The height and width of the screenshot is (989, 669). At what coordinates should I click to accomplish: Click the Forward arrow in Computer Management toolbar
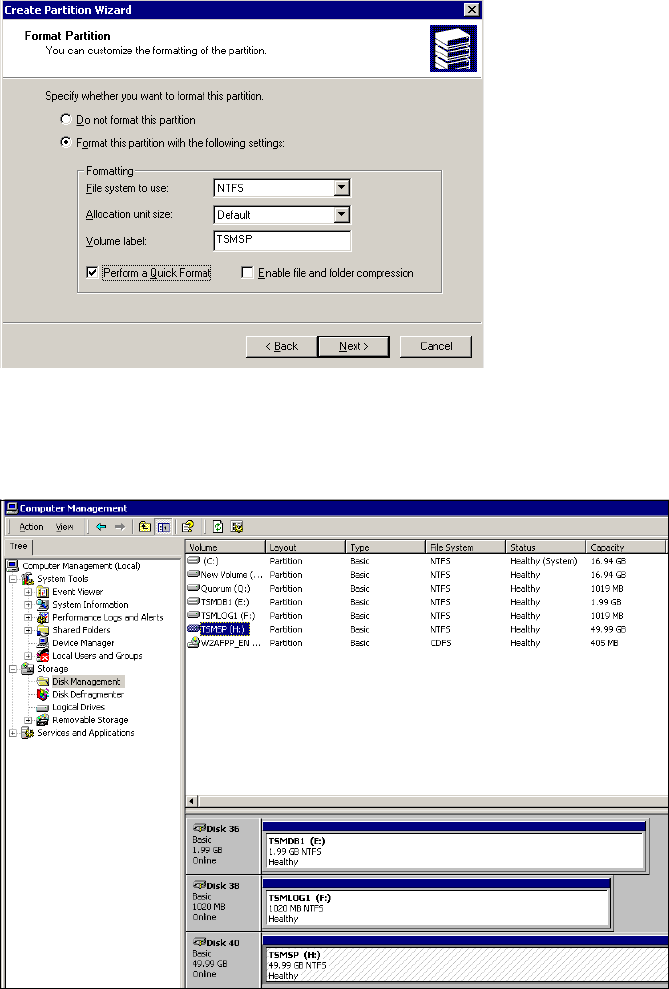[119, 527]
